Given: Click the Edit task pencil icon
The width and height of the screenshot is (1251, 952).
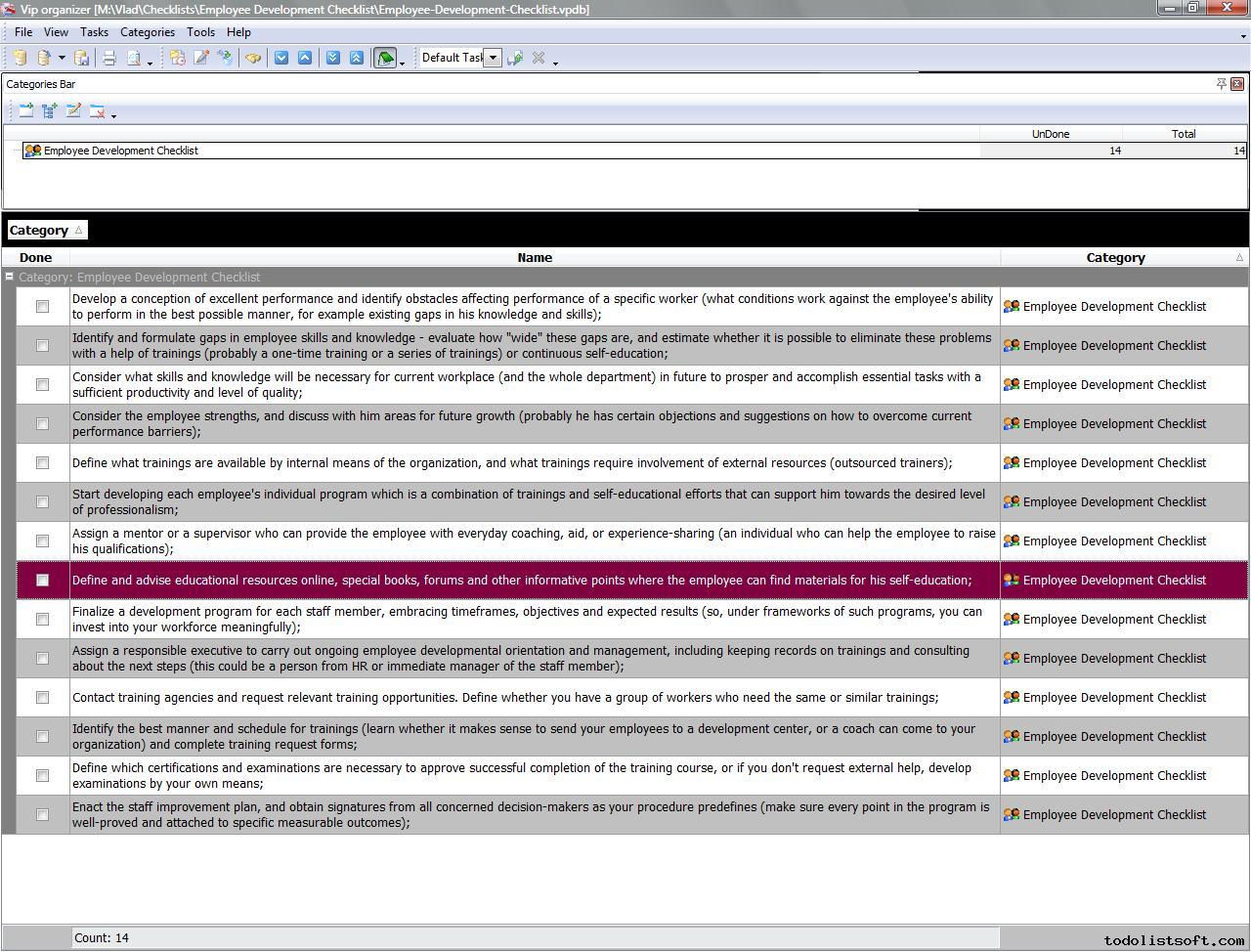Looking at the screenshot, I should click(201, 58).
